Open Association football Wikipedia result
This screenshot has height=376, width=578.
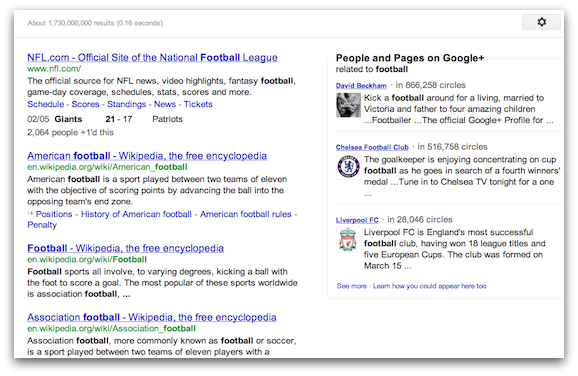click(152, 317)
